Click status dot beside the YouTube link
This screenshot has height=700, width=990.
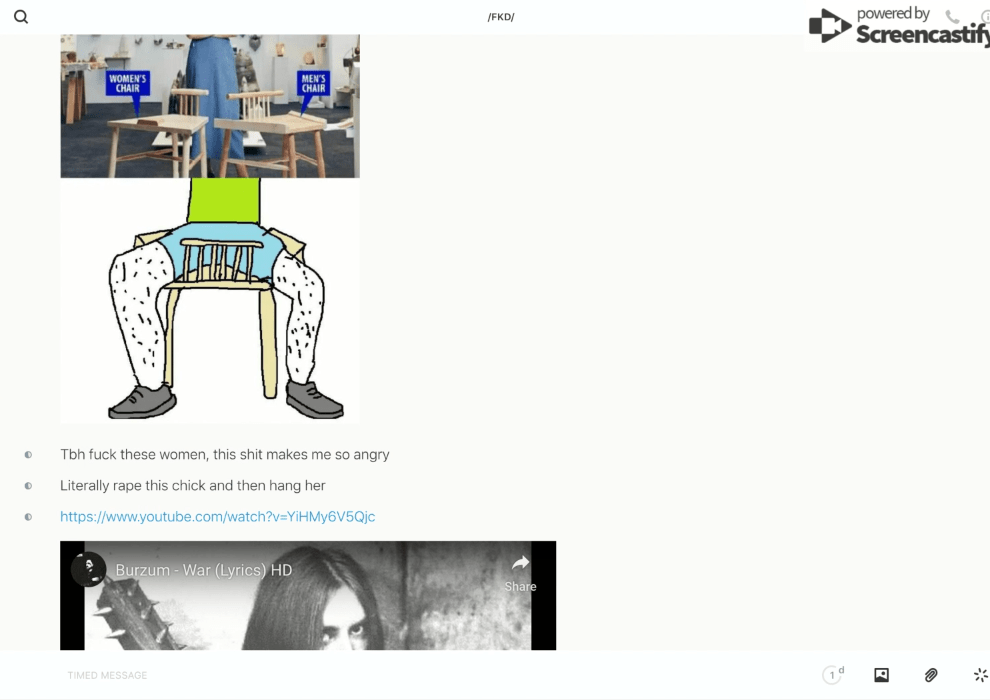(28, 517)
